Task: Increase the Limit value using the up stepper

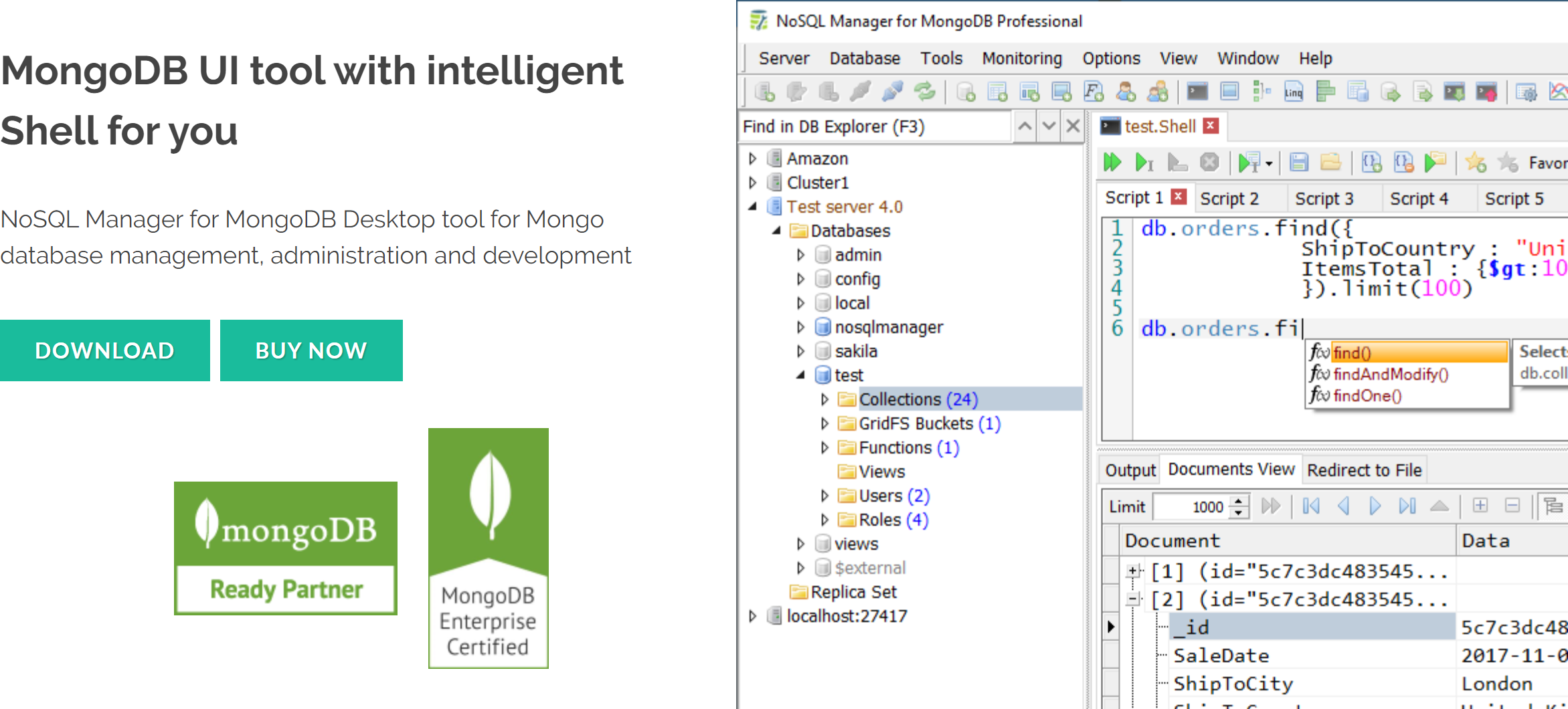Action: [1239, 500]
